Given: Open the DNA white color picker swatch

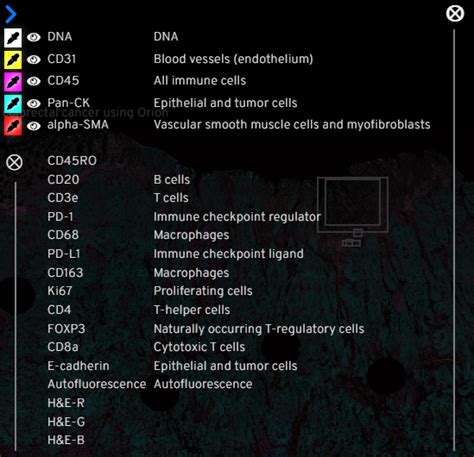Looking at the screenshot, I should pos(13,37).
